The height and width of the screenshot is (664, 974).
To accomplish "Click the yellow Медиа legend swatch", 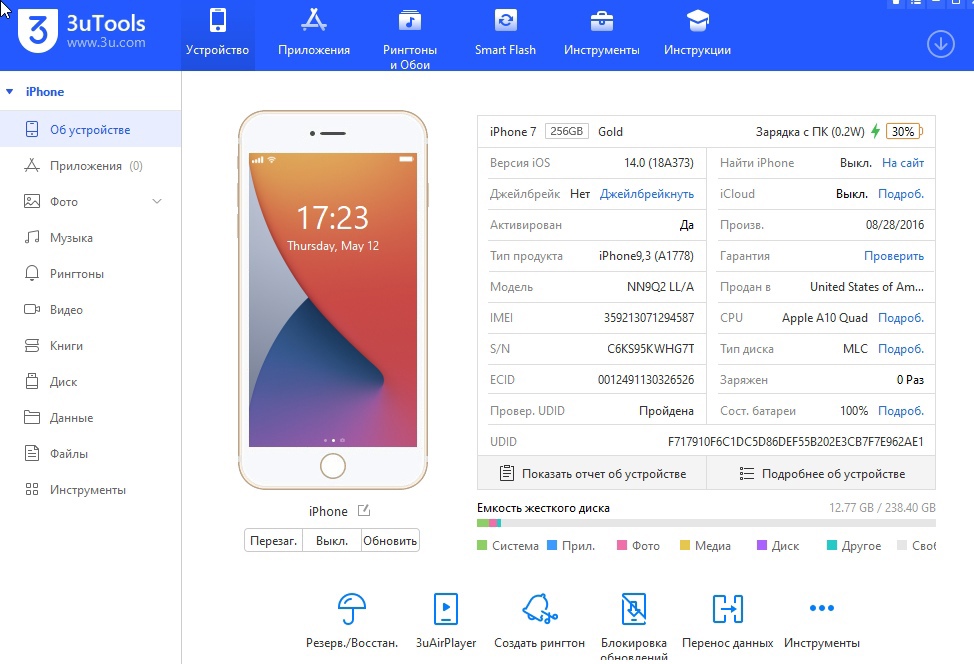I will [x=685, y=545].
